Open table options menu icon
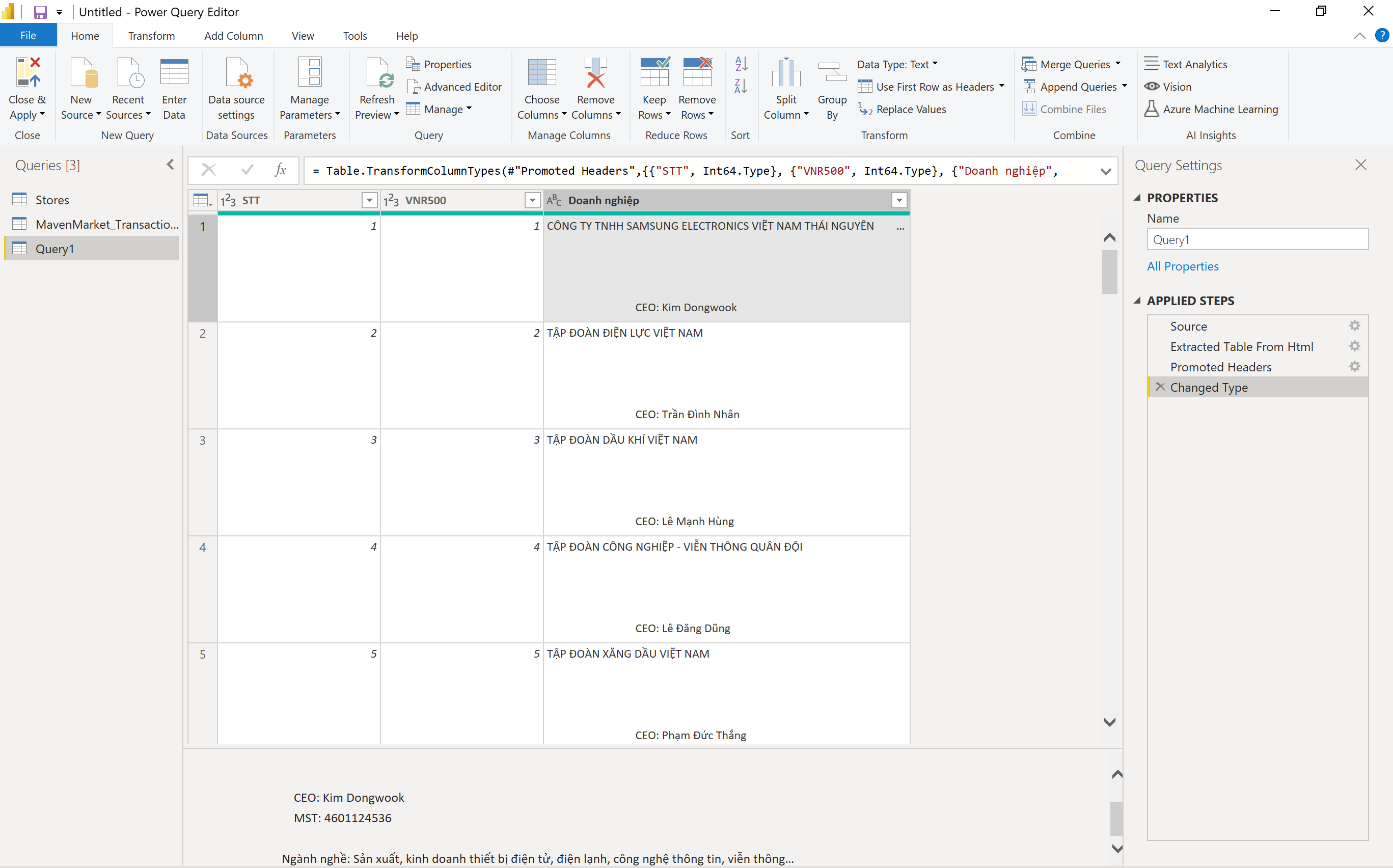This screenshot has height=868, width=1393. [x=203, y=200]
